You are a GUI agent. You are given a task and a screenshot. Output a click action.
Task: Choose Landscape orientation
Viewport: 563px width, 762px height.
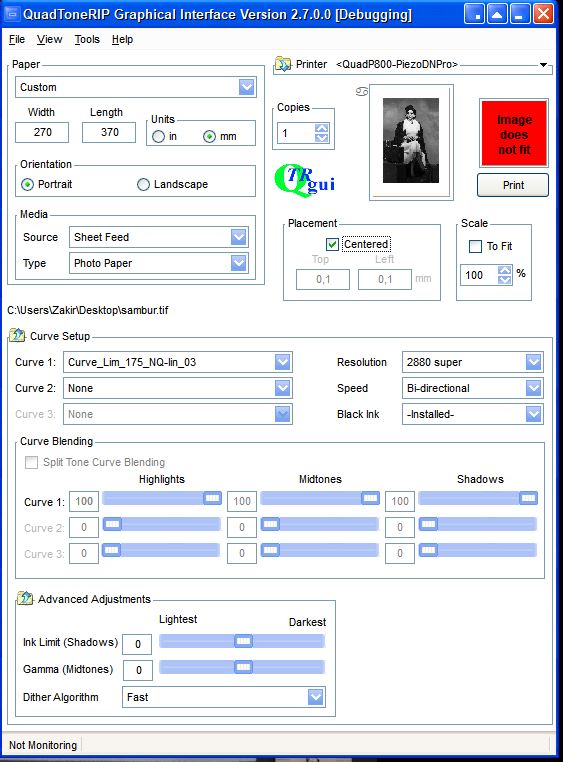143,184
